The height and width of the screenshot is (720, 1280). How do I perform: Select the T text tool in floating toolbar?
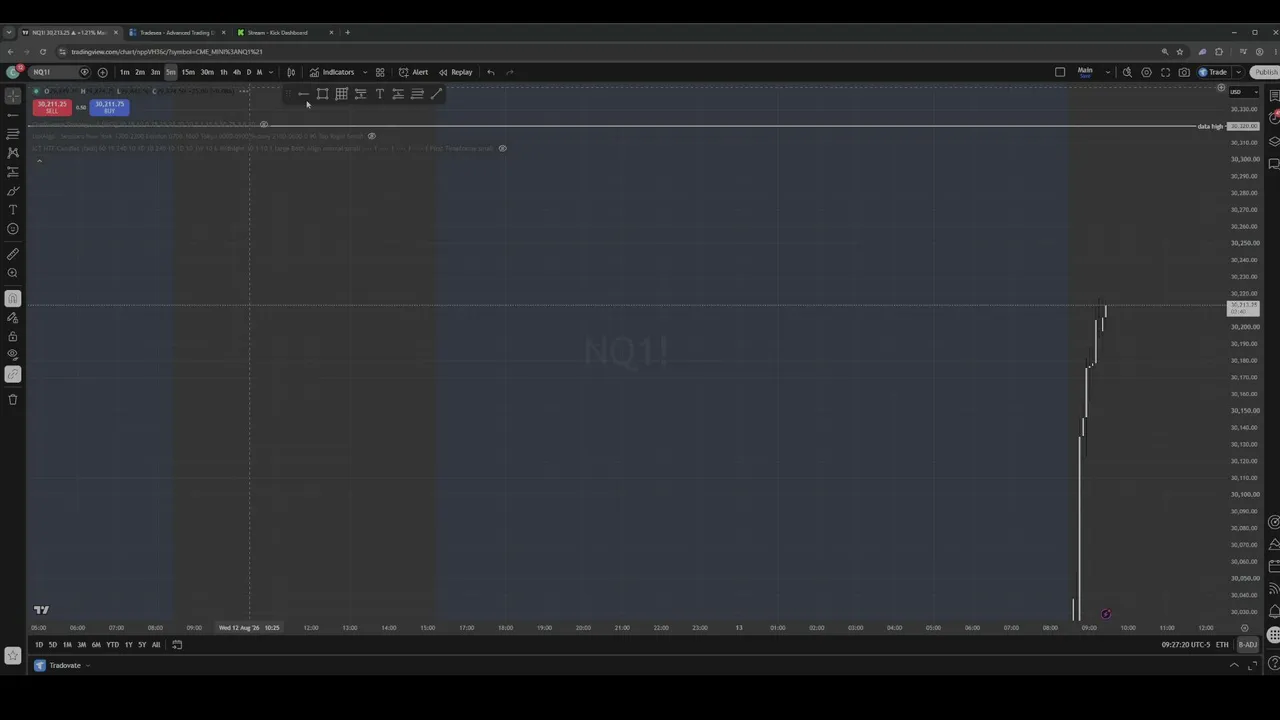(379, 94)
